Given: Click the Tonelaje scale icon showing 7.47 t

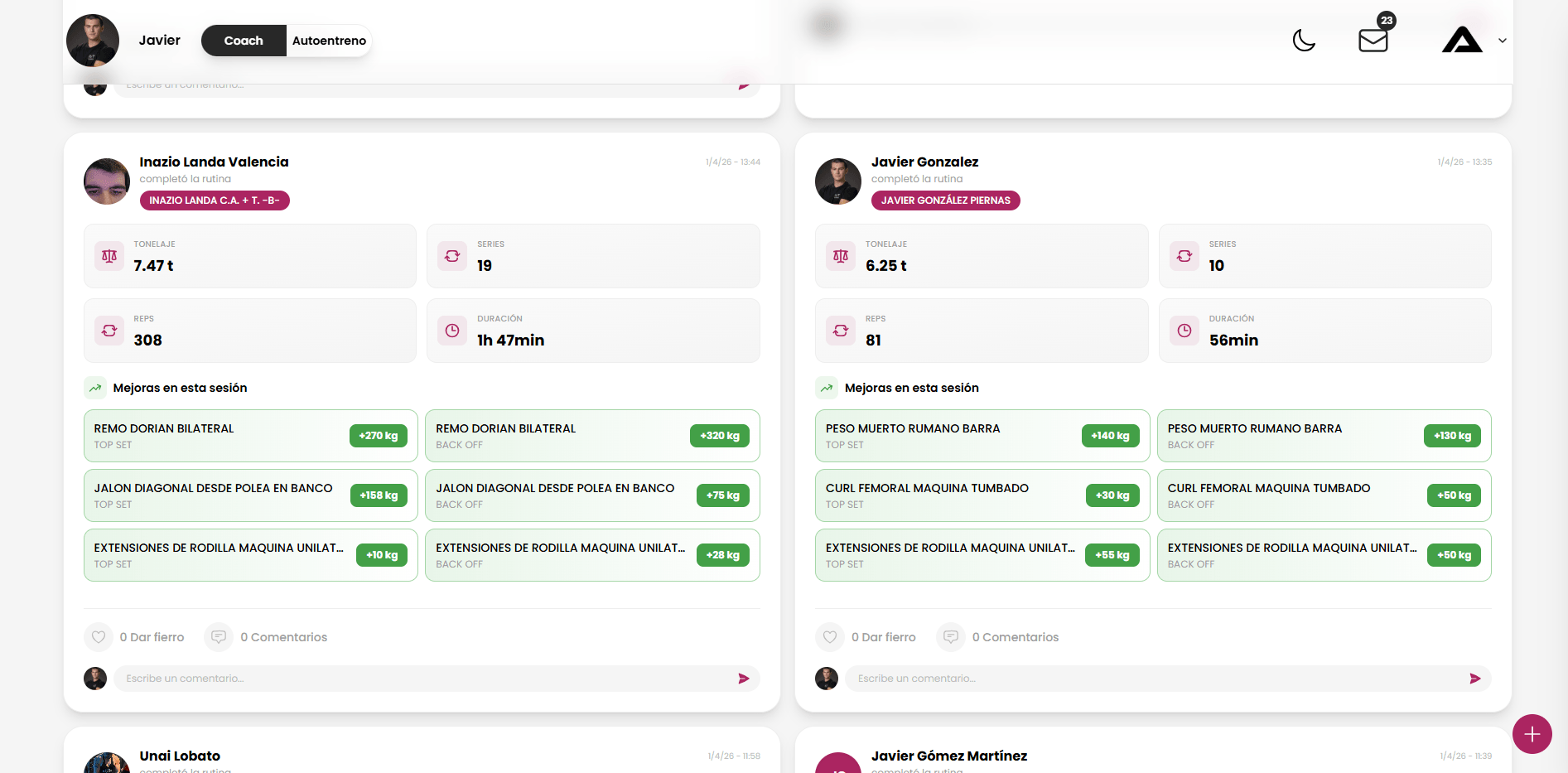Looking at the screenshot, I should [109, 256].
